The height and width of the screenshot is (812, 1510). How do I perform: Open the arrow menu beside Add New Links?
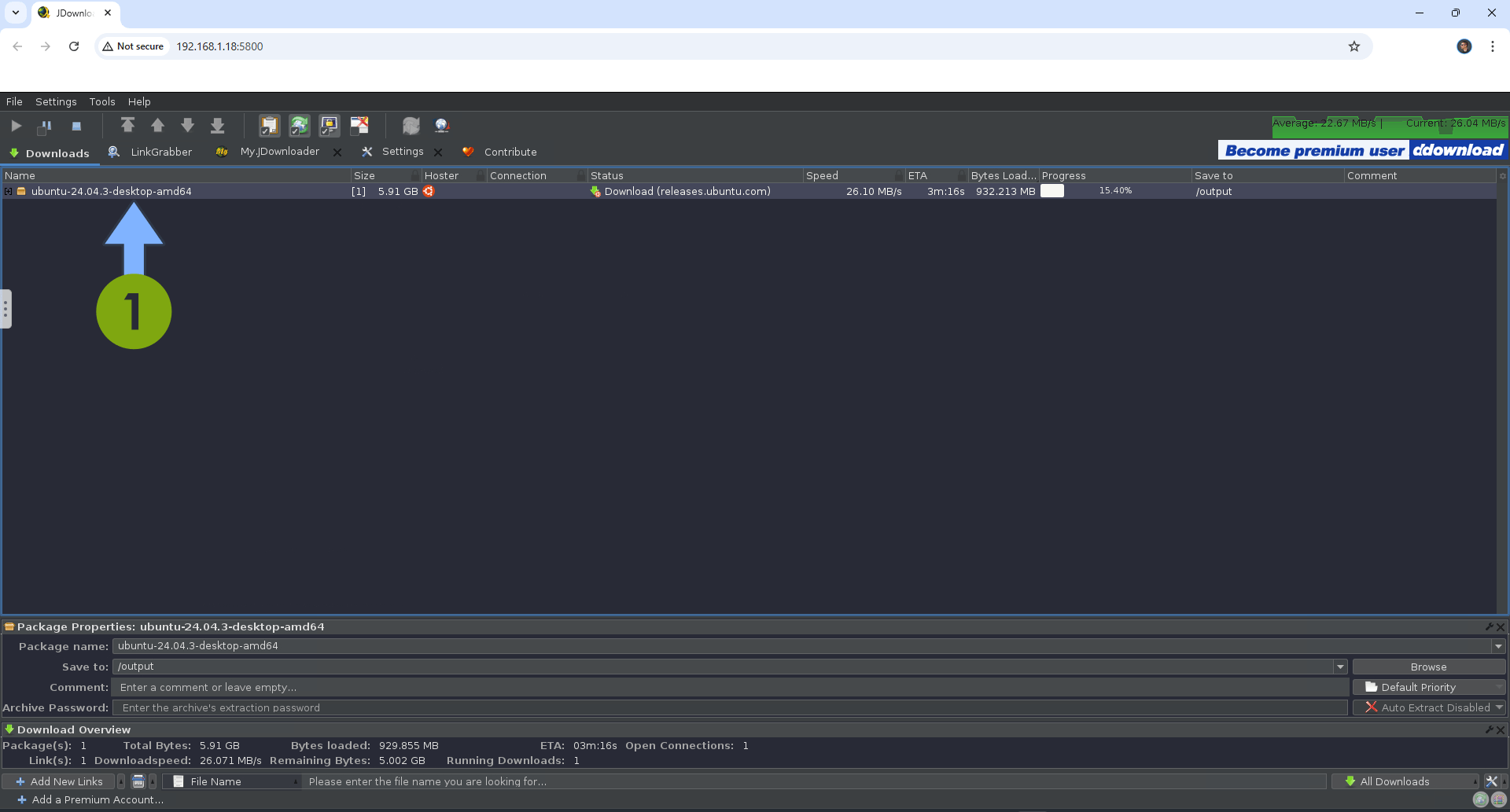121,781
